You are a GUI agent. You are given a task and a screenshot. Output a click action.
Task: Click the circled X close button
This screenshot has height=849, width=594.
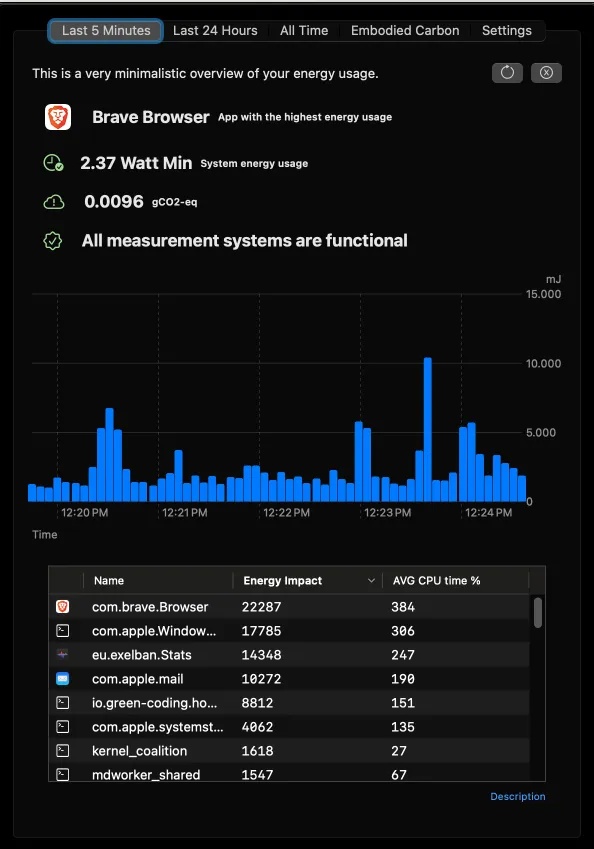point(546,73)
